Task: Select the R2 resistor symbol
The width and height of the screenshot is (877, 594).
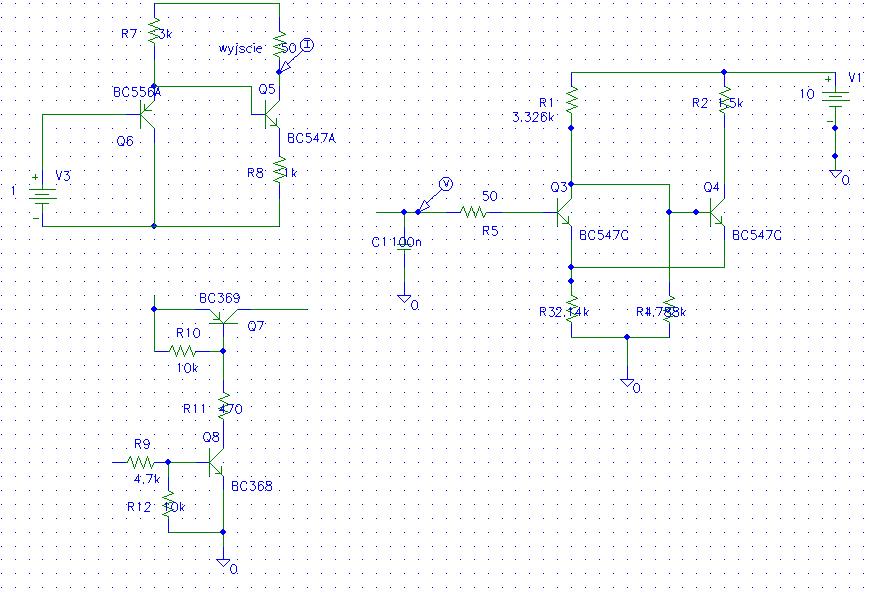Action: coord(724,101)
